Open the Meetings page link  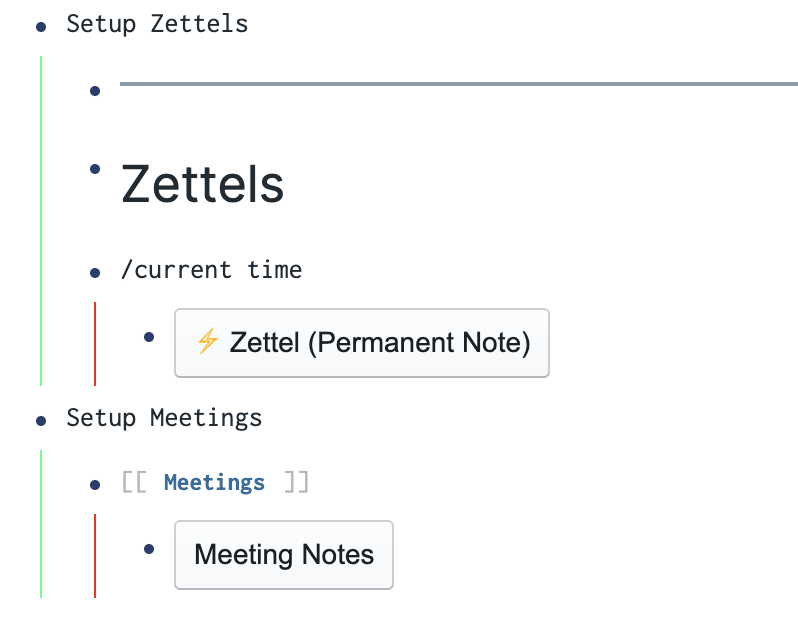[214, 483]
